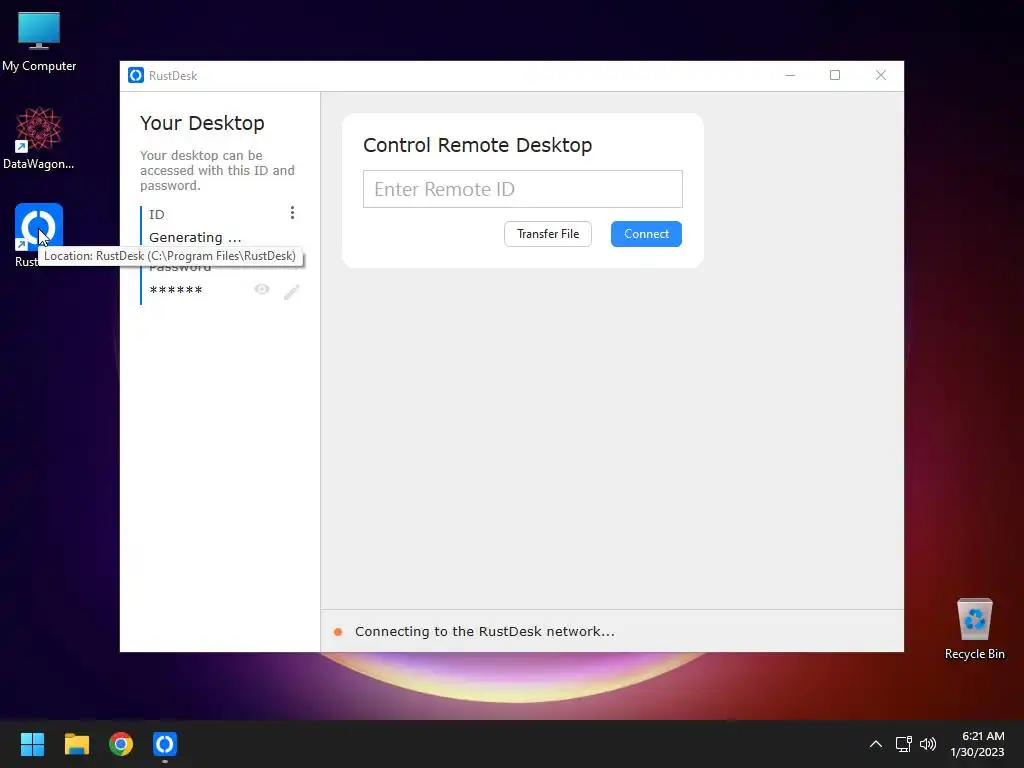Click the 'Control Remote Desktop' heading
1024x768 pixels.
[x=477, y=145]
